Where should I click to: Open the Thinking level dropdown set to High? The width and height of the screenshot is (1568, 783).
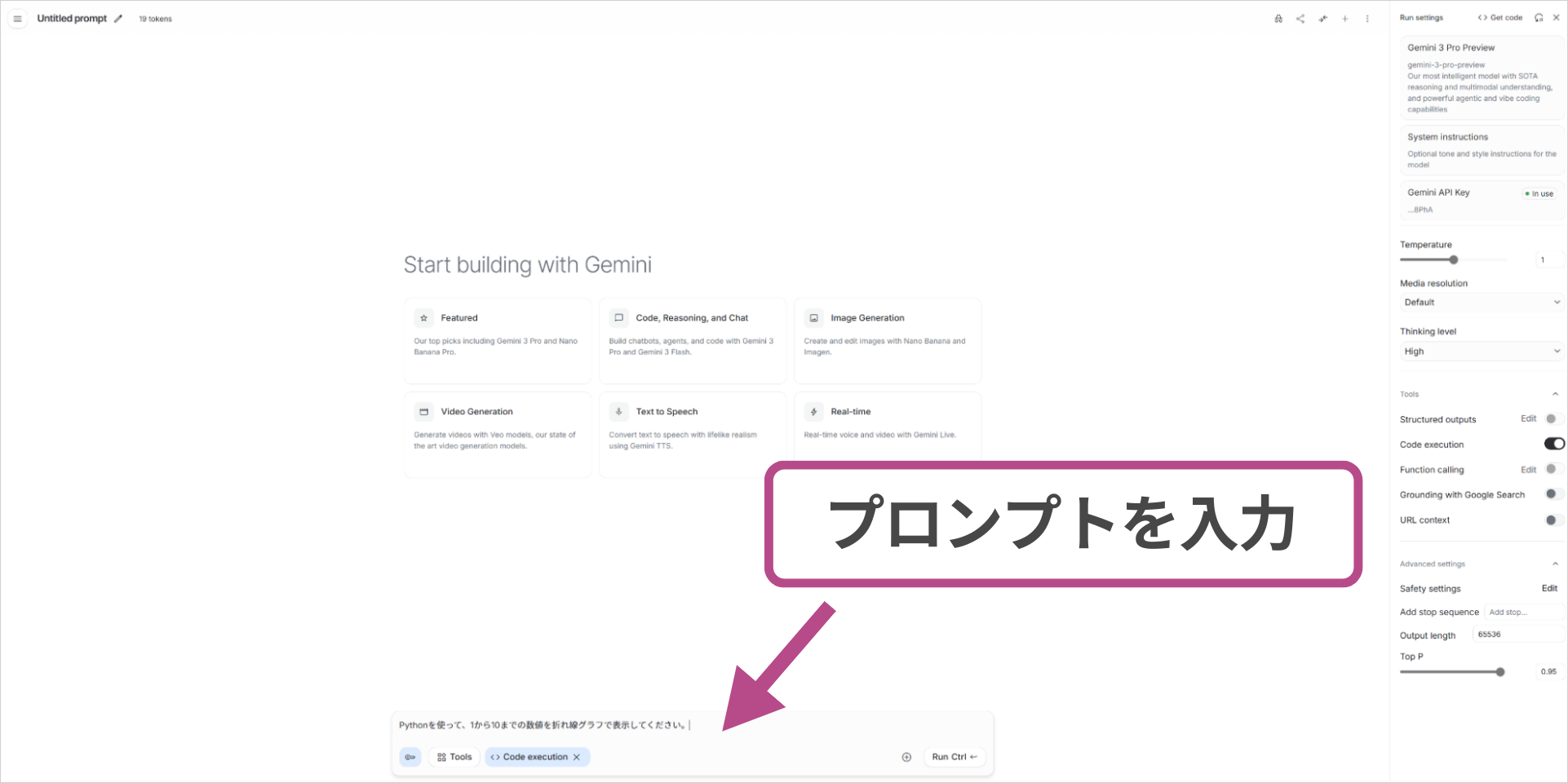(x=1482, y=351)
